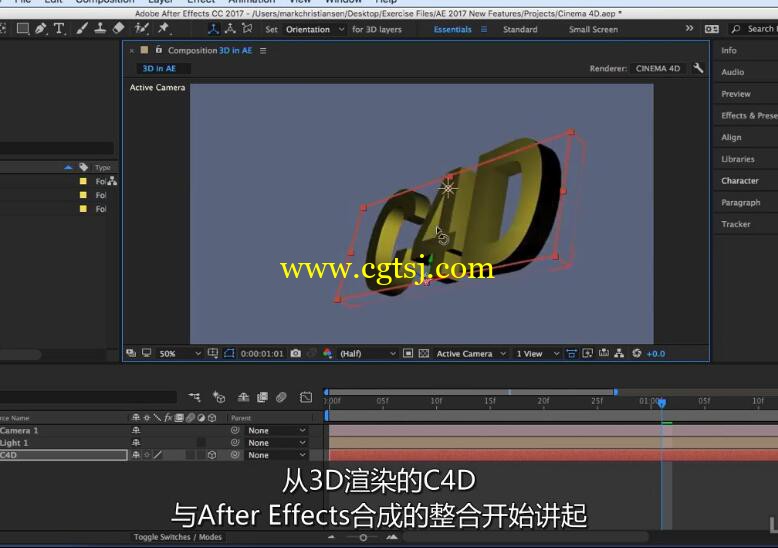Viewport: 778px width, 548px height.
Task: Expand more workspaces chevron
Action: pos(690,29)
